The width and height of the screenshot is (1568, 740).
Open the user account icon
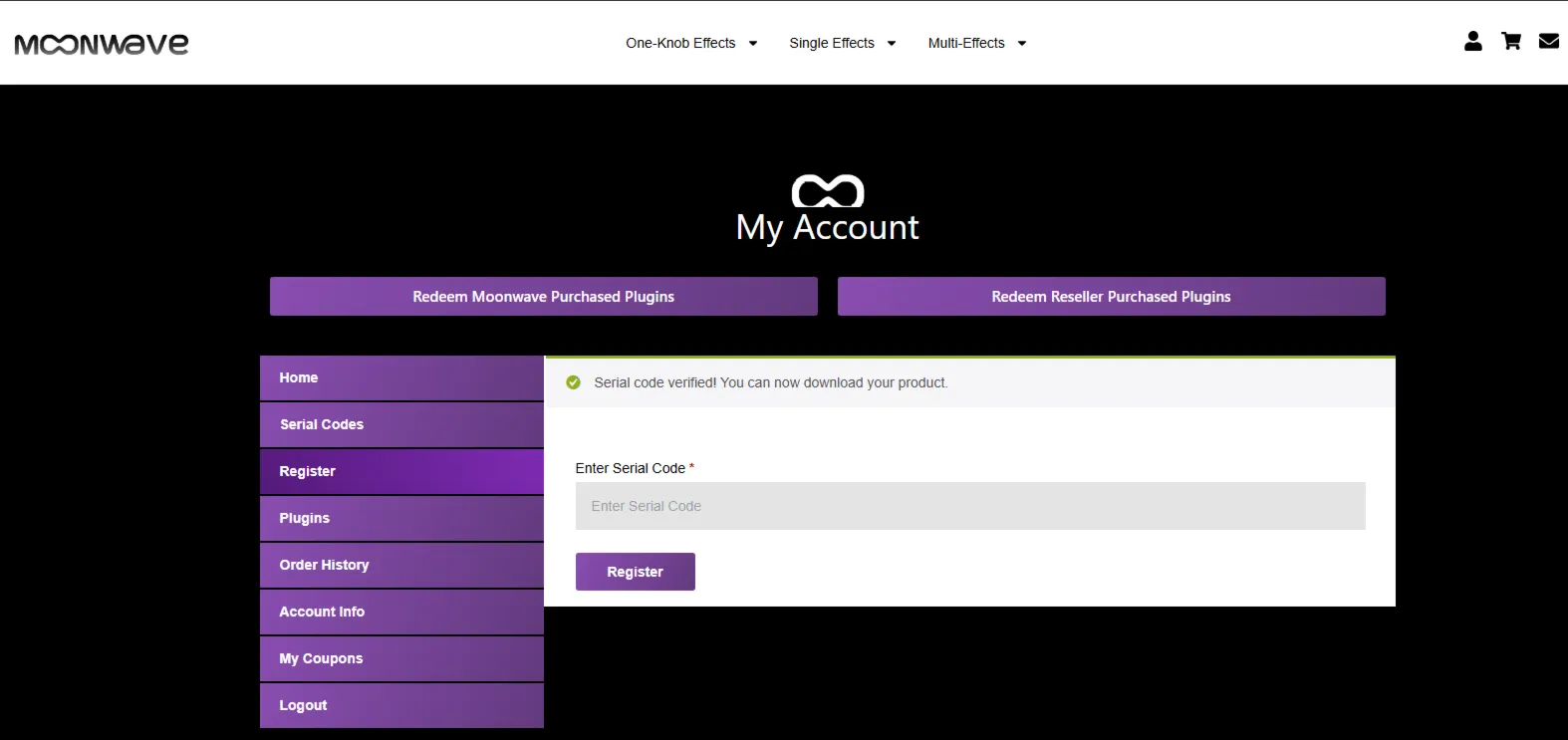pos(1473,41)
